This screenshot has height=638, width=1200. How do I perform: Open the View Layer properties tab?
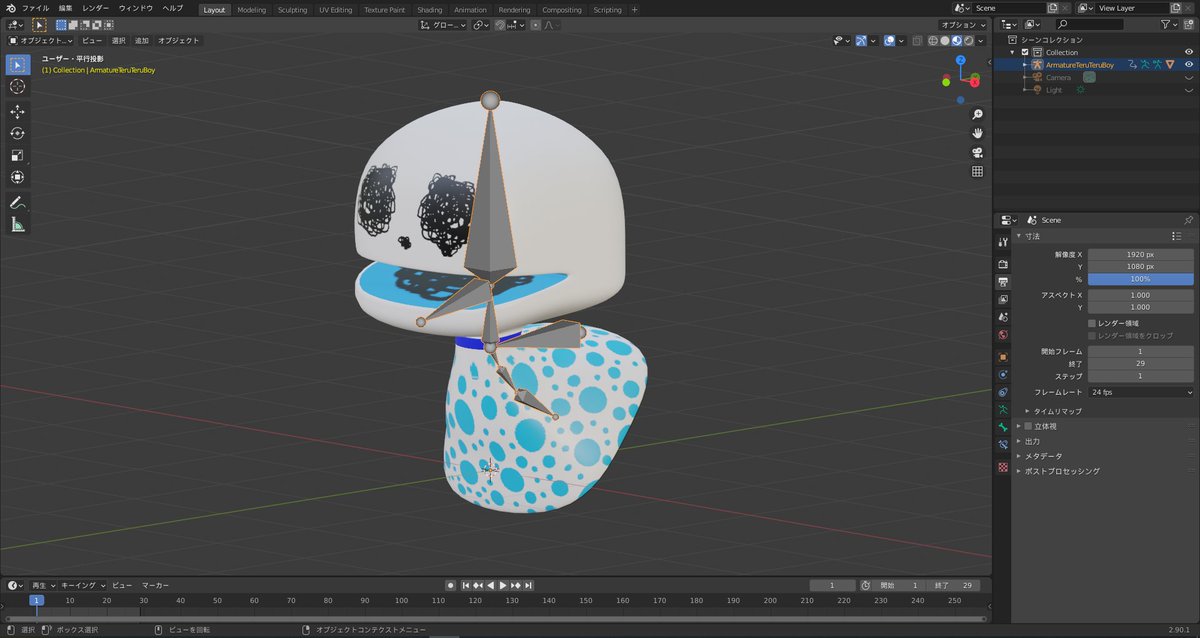(x=1003, y=299)
